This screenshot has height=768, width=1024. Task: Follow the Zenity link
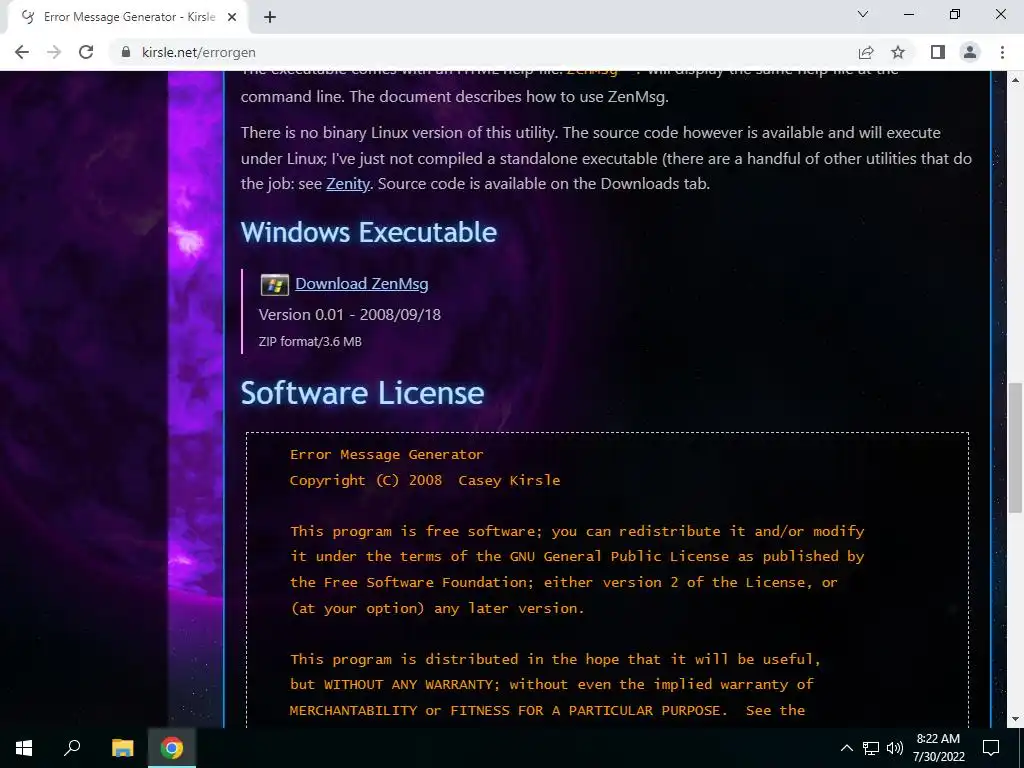[348, 184]
